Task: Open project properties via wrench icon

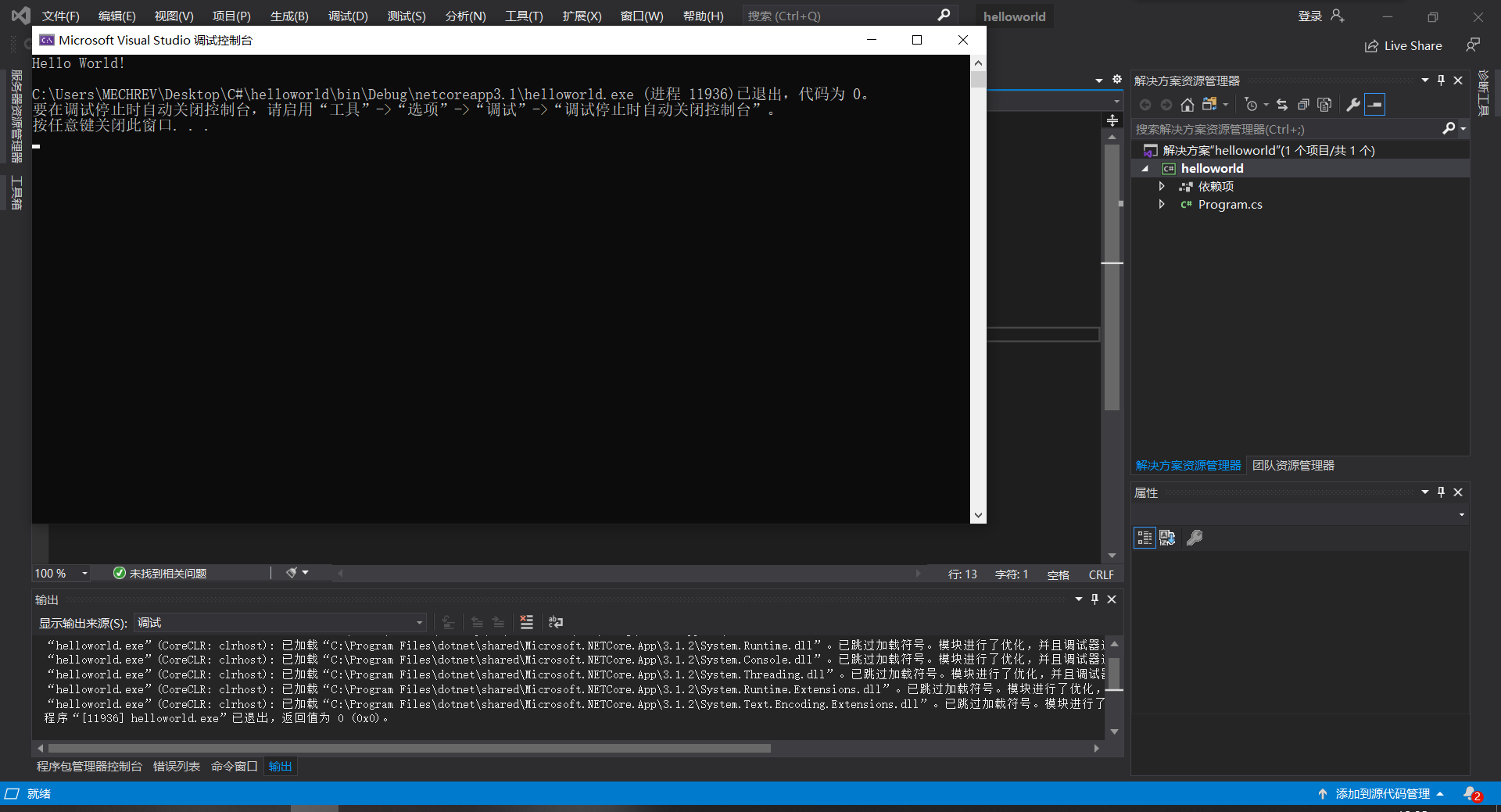Action: pyautogui.click(x=1353, y=105)
